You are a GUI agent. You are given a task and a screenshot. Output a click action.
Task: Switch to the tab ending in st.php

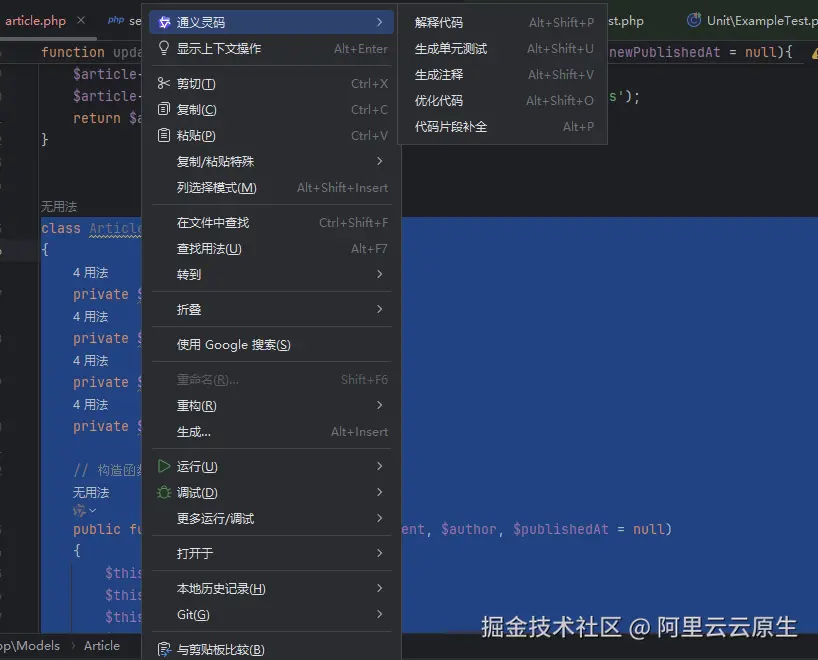click(x=626, y=21)
